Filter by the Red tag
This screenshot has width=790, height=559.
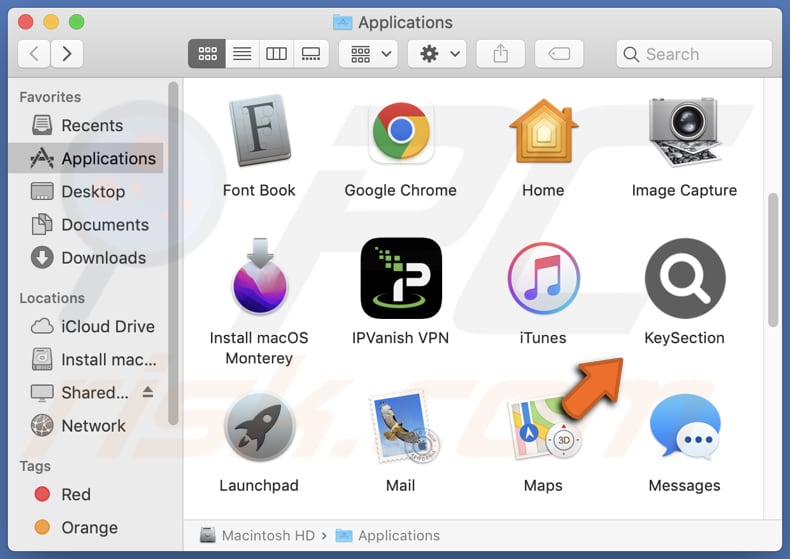(86, 495)
